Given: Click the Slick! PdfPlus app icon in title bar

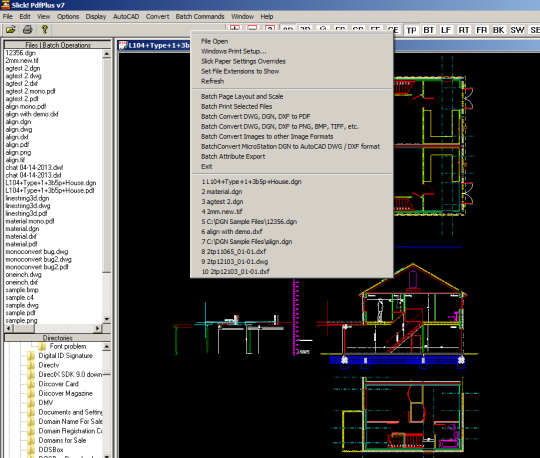Looking at the screenshot, I should point(5,5).
